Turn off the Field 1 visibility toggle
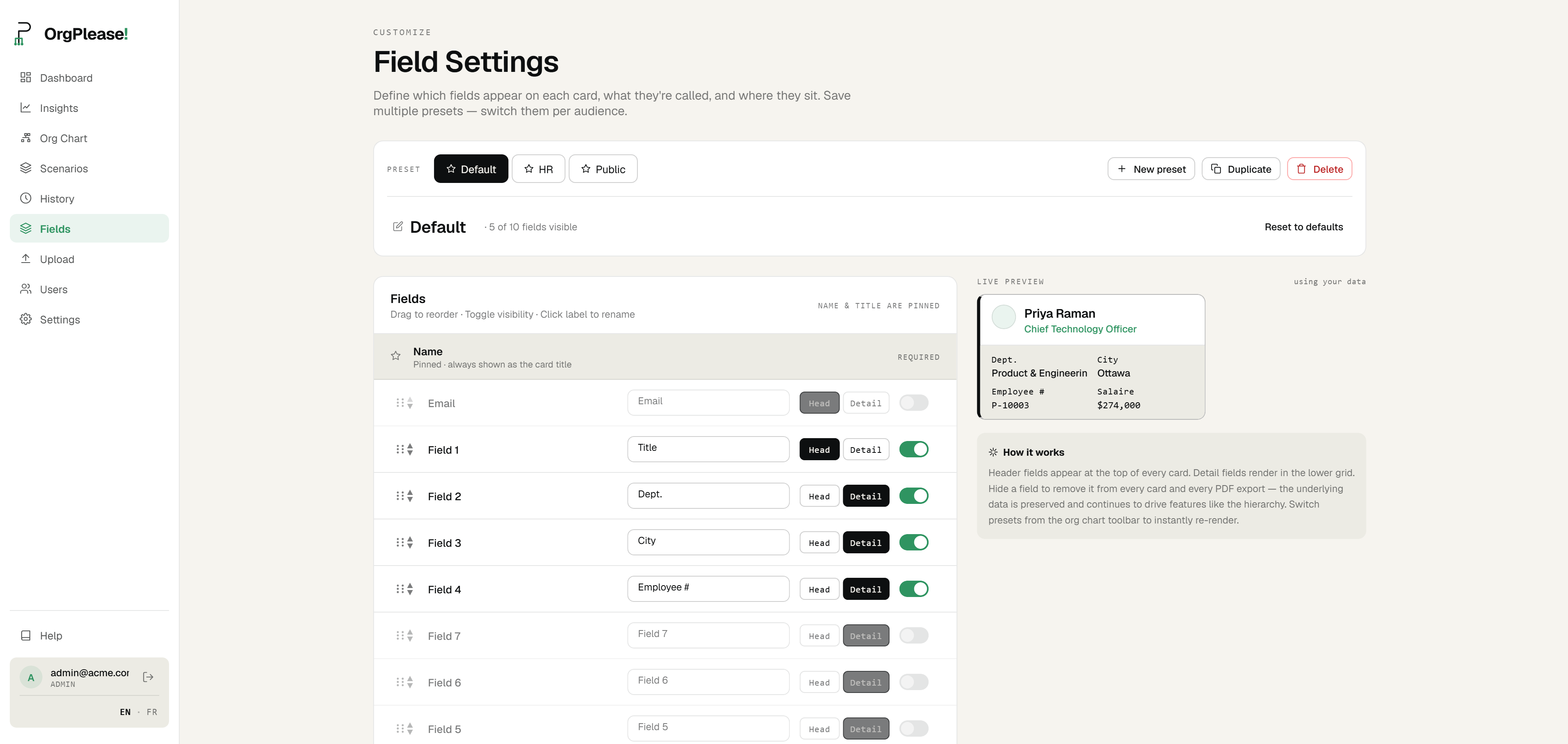Image resolution: width=1568 pixels, height=744 pixels. [x=914, y=449]
